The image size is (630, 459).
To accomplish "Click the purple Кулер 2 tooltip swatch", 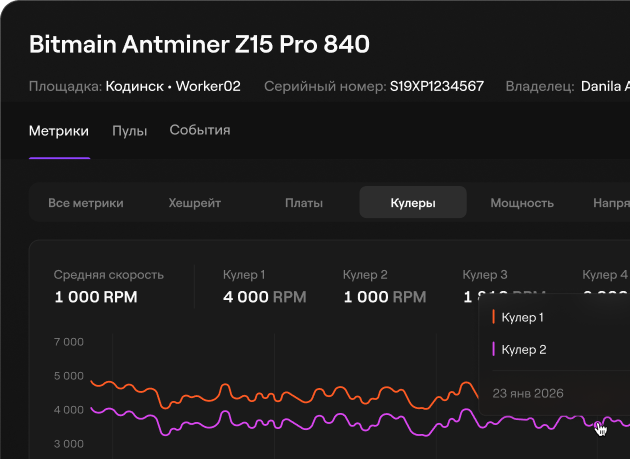I will [493, 349].
